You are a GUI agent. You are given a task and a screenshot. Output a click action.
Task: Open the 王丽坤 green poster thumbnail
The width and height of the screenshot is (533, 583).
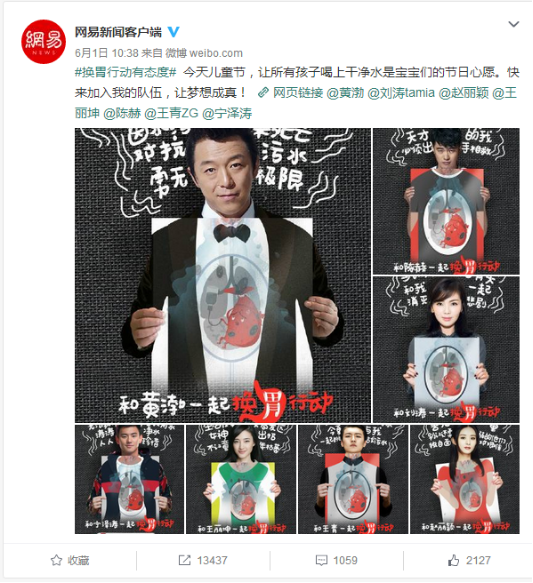pos(241,479)
